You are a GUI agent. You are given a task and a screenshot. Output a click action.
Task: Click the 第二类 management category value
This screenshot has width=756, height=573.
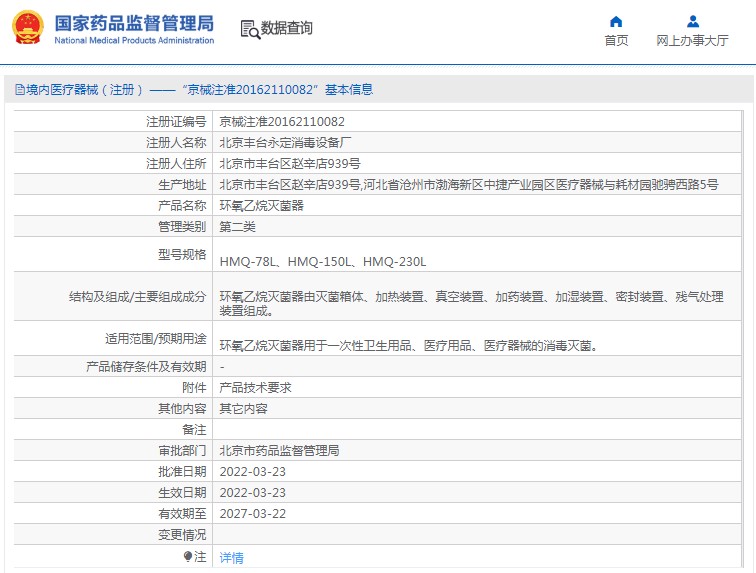[237, 227]
